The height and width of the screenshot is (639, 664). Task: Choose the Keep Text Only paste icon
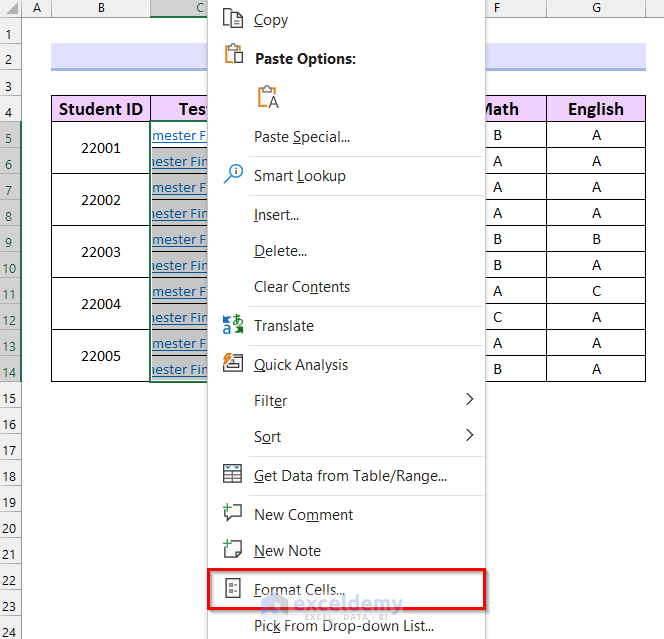267,97
